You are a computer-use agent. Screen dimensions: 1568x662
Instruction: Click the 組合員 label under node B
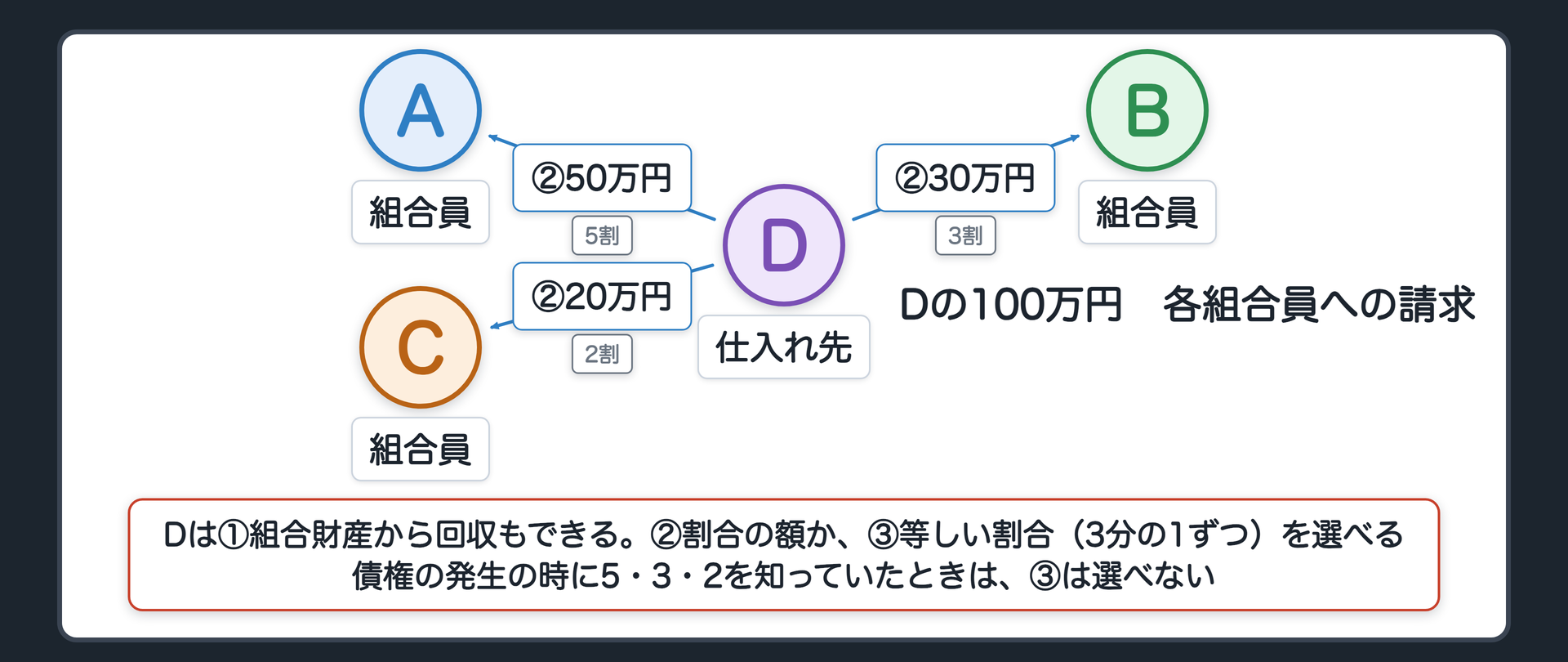(1147, 212)
